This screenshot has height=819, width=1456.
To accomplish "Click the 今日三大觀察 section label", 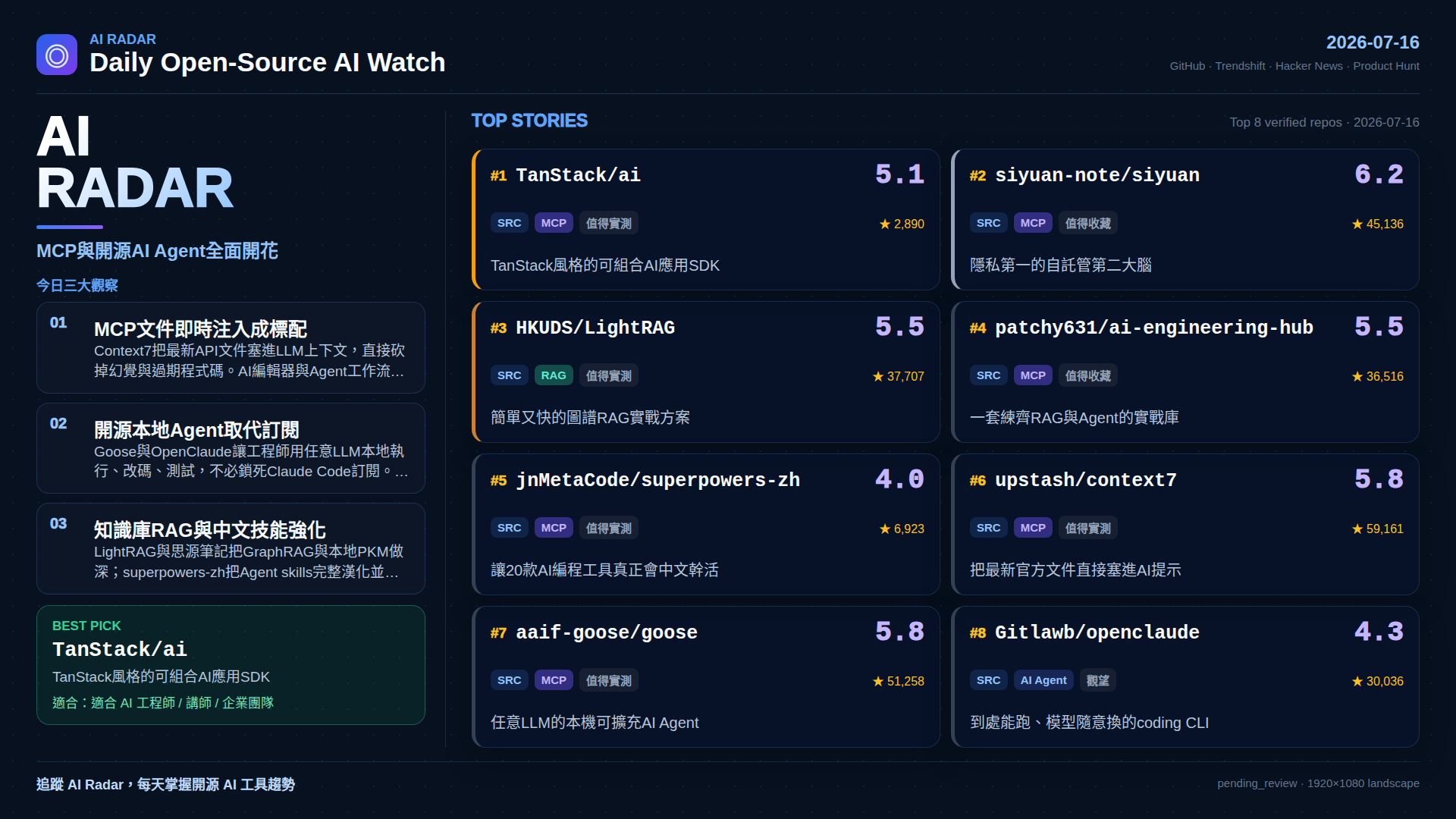I will 77,285.
